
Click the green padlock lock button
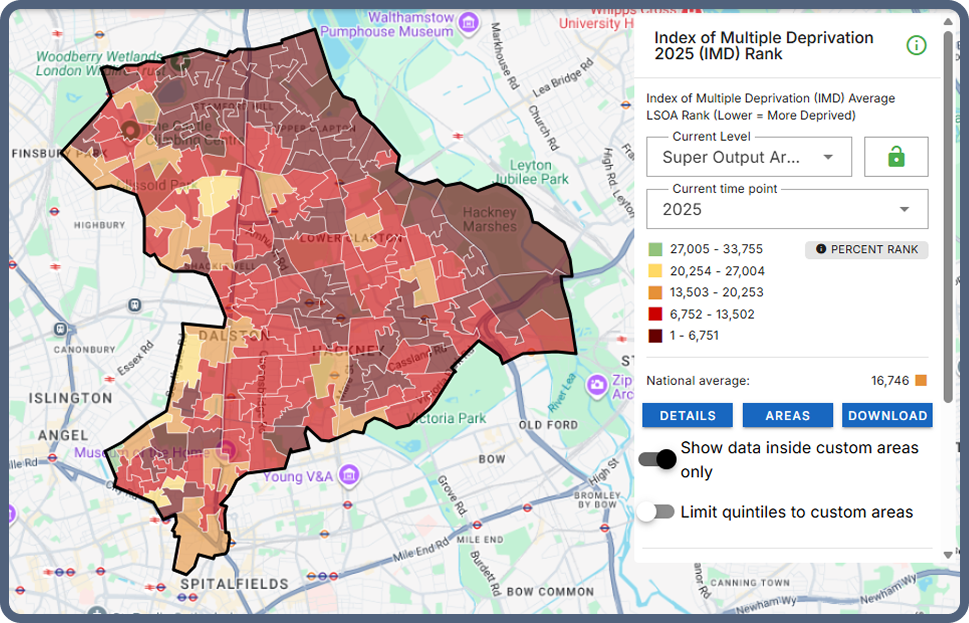(x=896, y=157)
